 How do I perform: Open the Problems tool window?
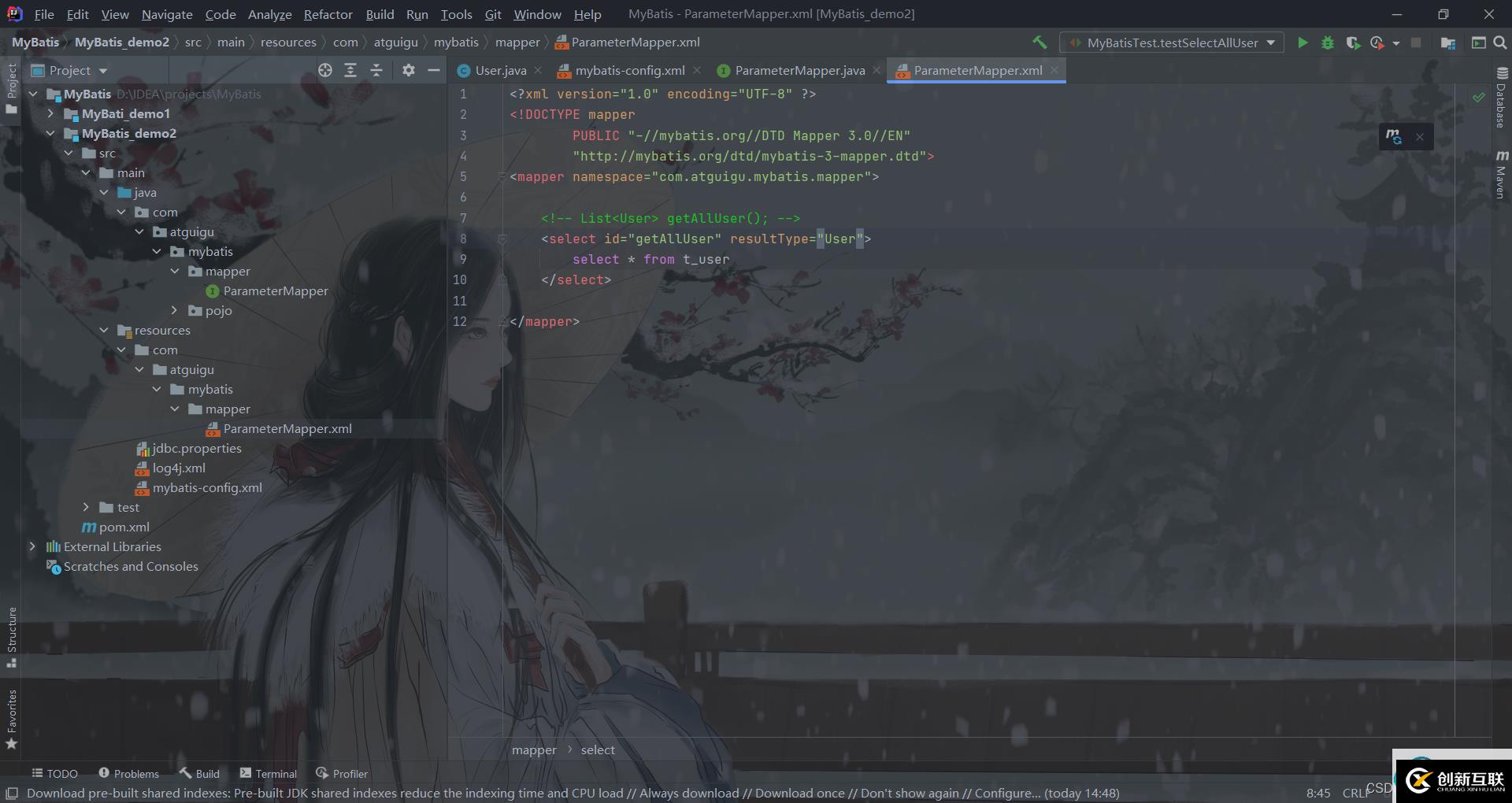128,773
